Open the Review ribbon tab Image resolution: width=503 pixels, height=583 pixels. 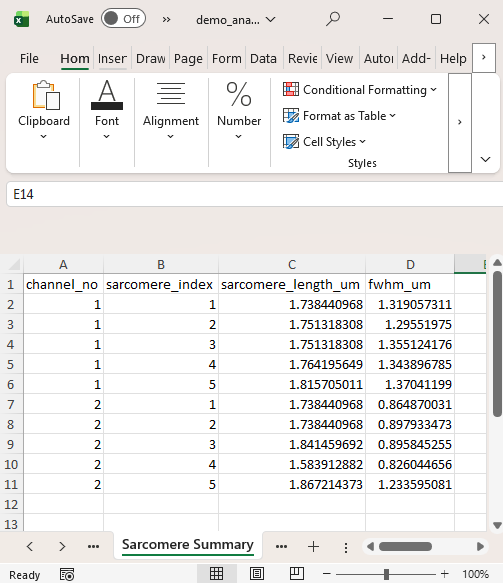pos(302,58)
